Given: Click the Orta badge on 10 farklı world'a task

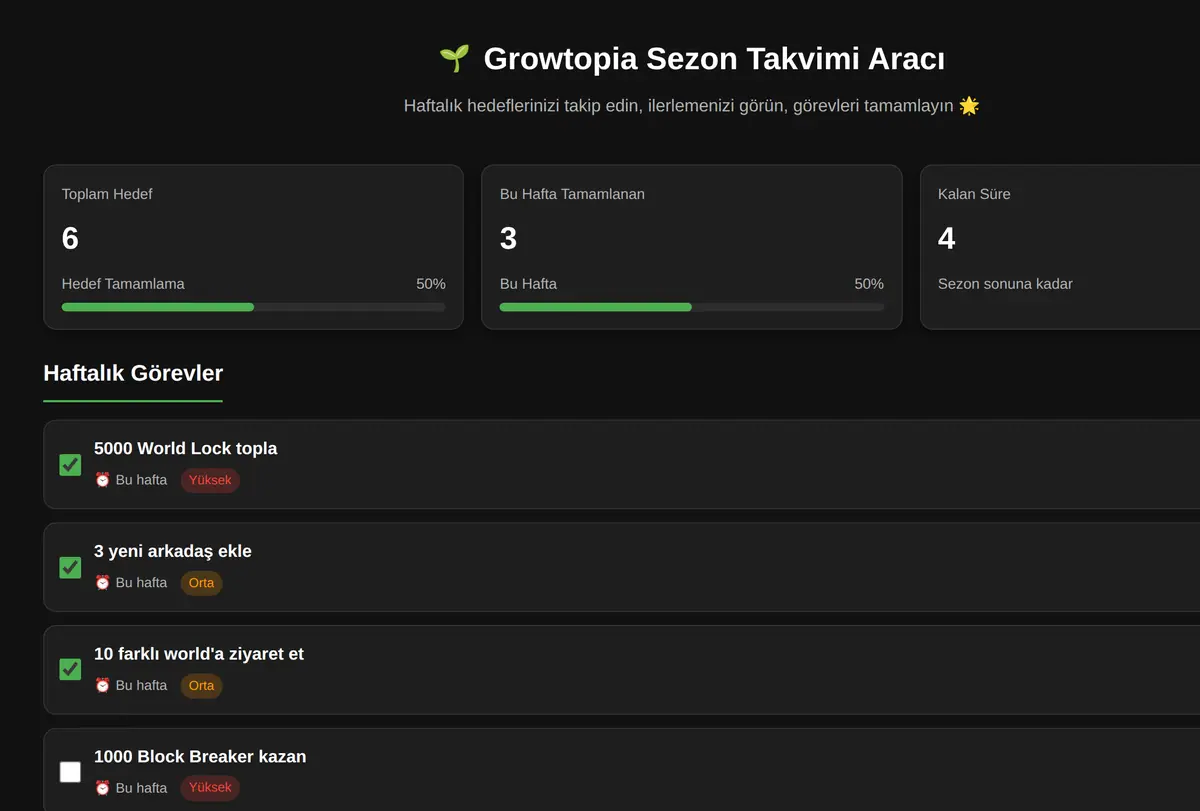Looking at the screenshot, I should pyautogui.click(x=201, y=685).
